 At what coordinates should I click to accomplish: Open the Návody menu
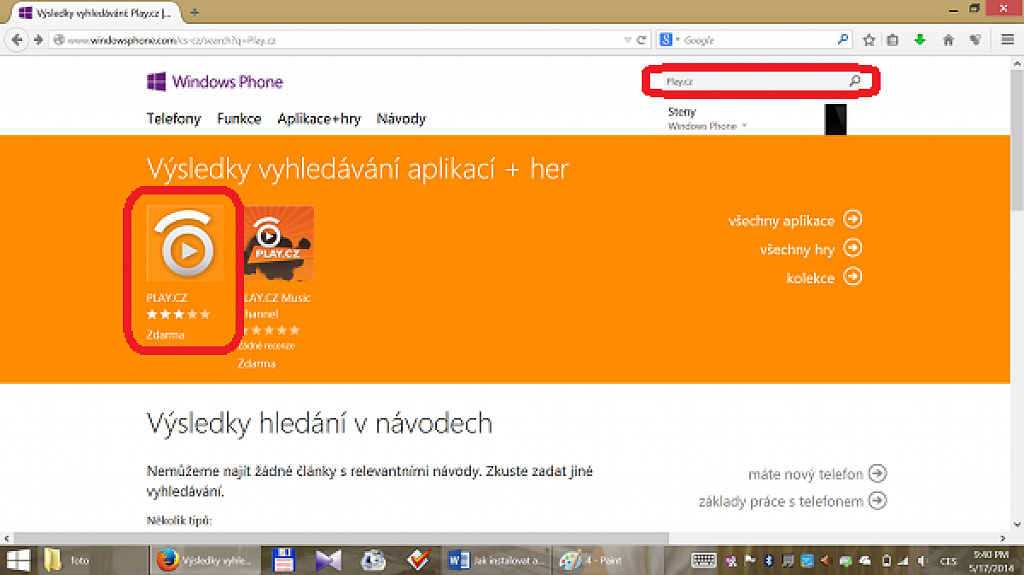[401, 118]
